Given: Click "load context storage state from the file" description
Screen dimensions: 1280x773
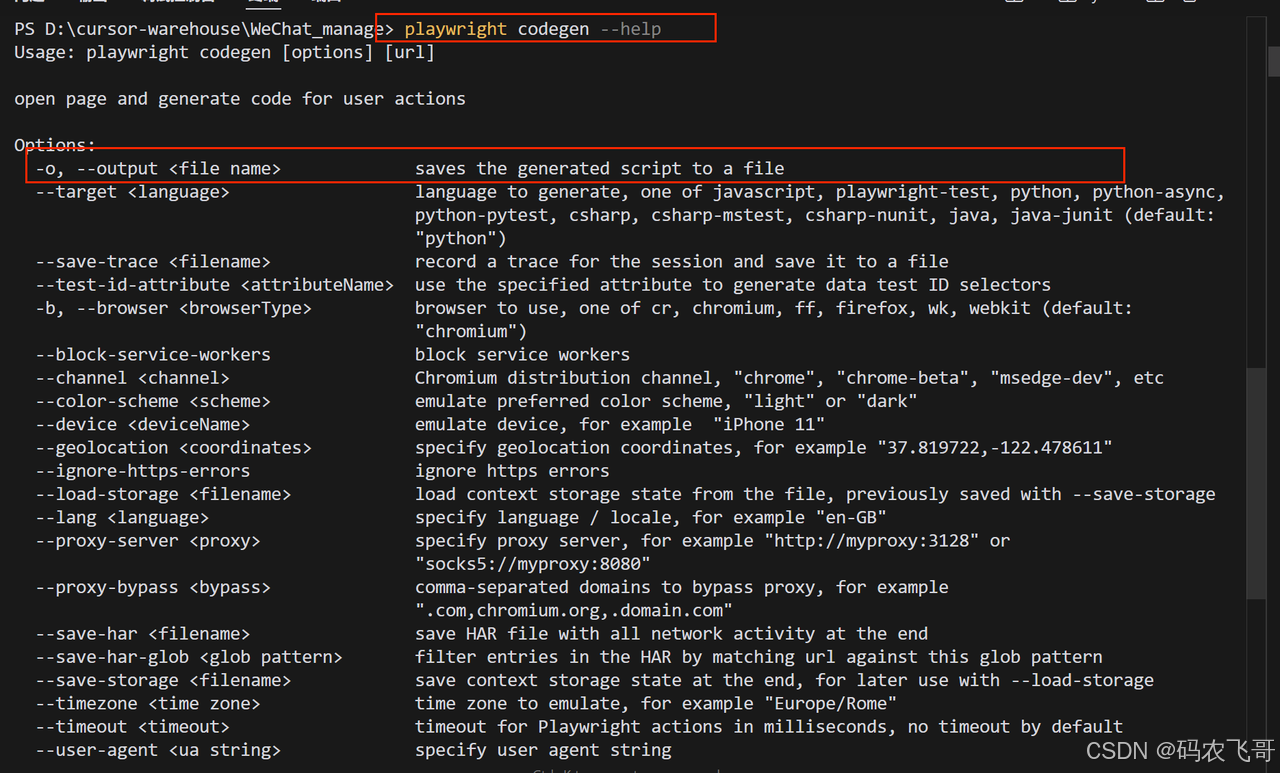Looking at the screenshot, I should (x=815, y=494).
